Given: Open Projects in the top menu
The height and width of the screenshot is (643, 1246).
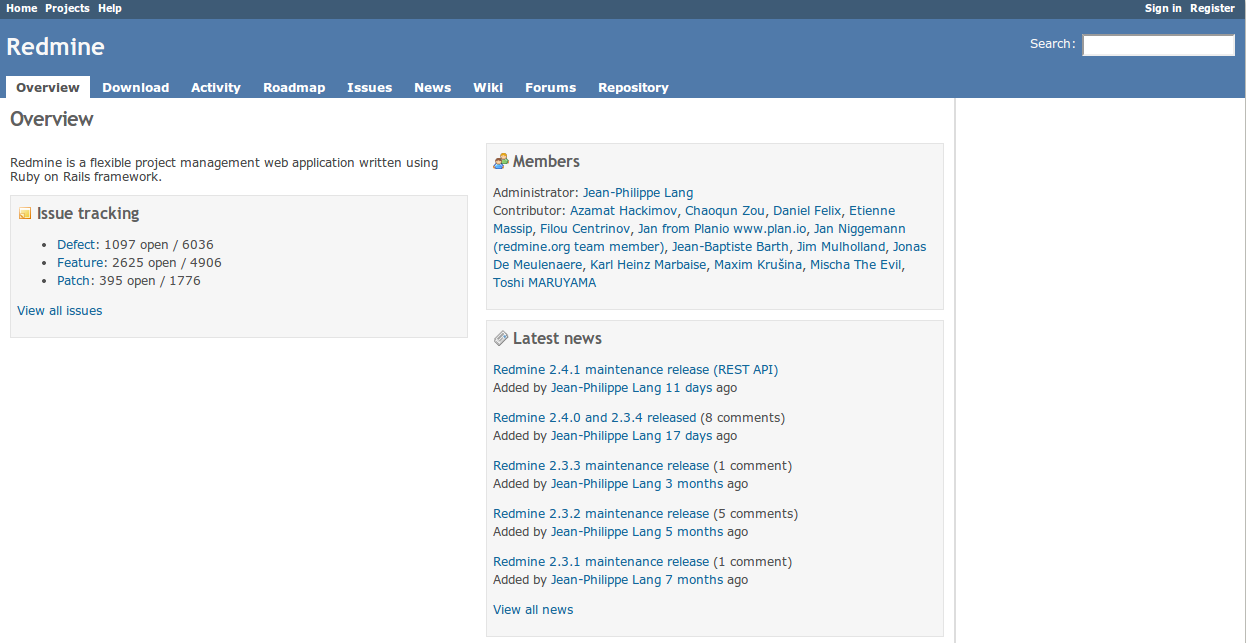Looking at the screenshot, I should coord(67,8).
